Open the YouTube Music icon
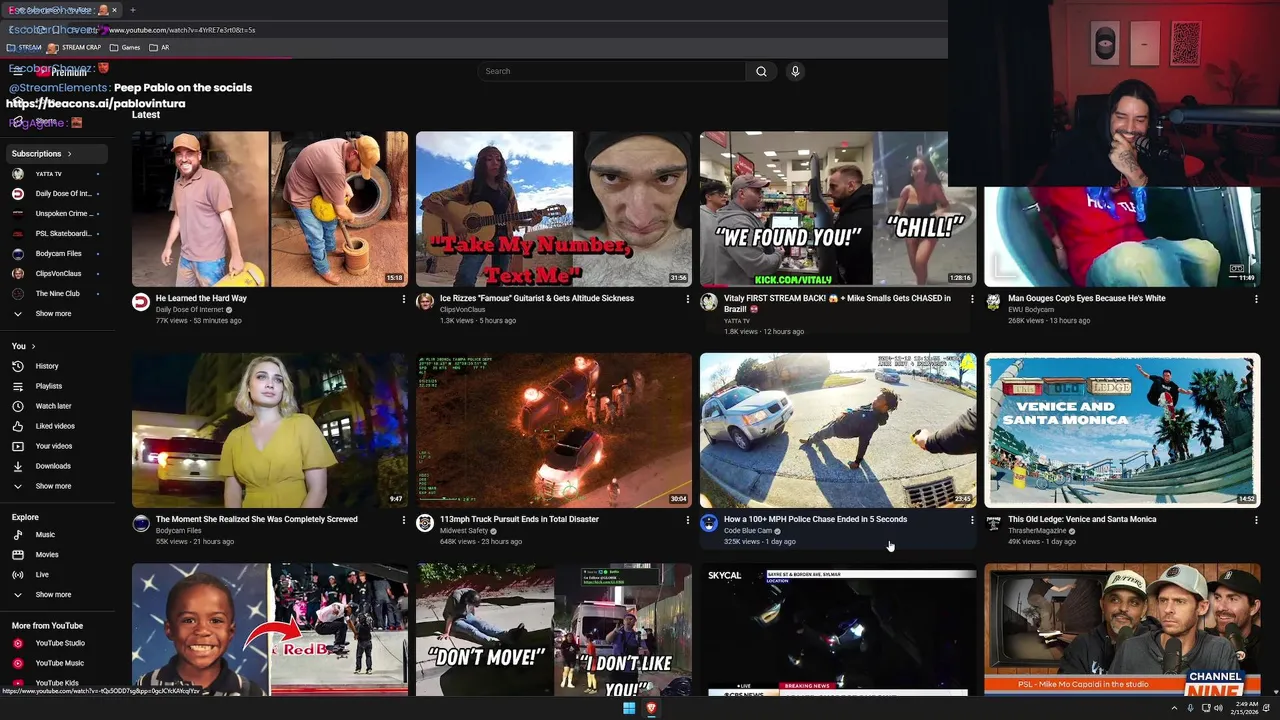The image size is (1280, 720). (17, 663)
